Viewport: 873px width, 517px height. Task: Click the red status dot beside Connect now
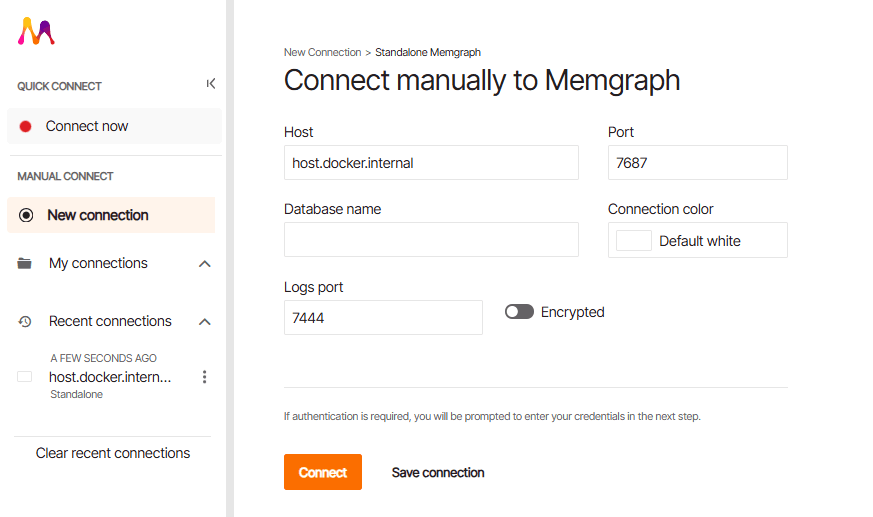point(25,126)
